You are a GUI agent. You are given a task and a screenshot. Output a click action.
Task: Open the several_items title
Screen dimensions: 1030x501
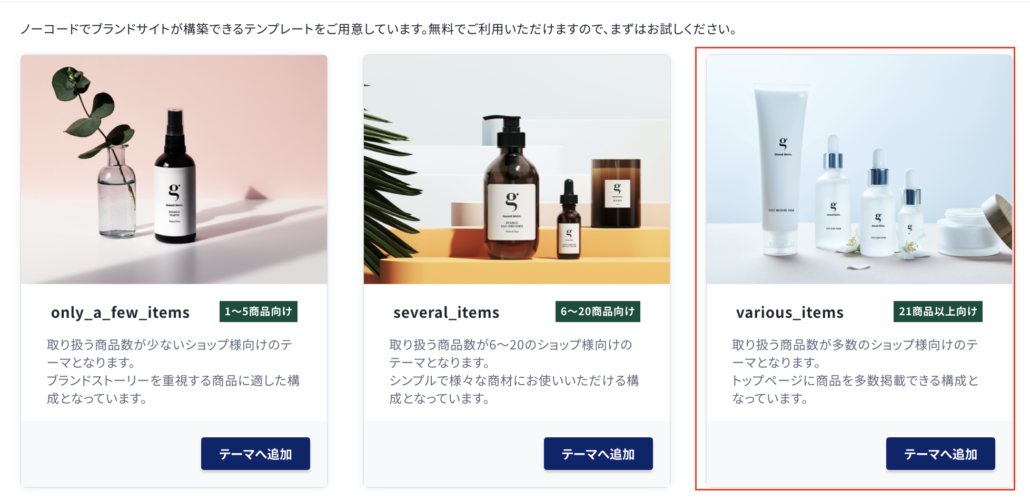coord(446,313)
